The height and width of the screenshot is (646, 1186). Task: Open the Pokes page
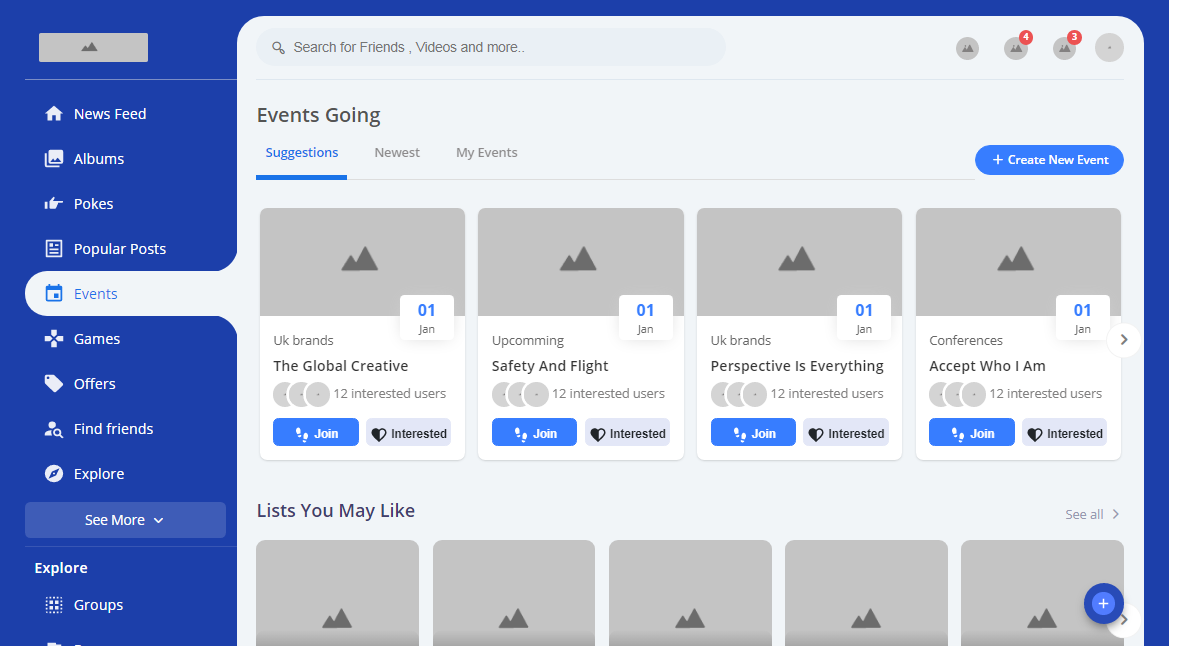(93, 204)
